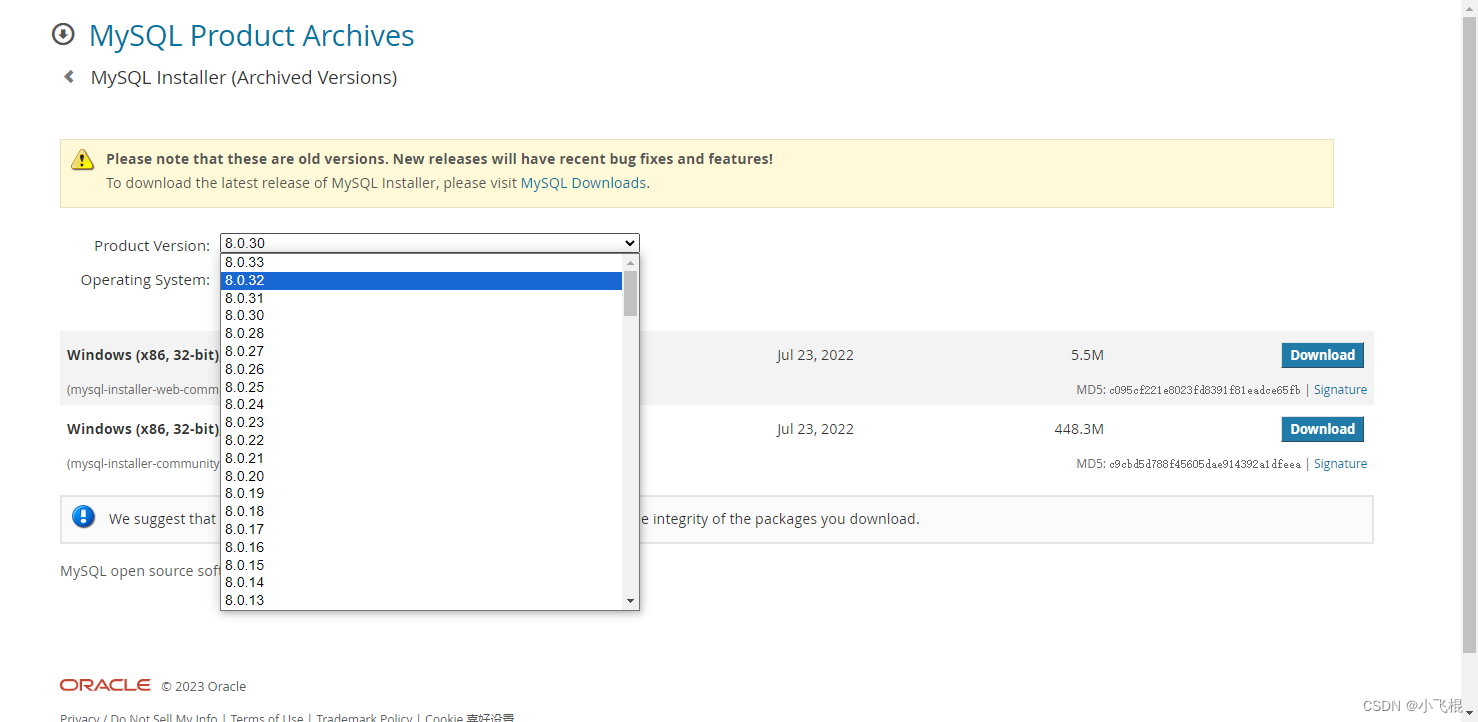Select version 8.0.33 from the list
Viewport: 1478px width, 722px height.
tap(421, 262)
